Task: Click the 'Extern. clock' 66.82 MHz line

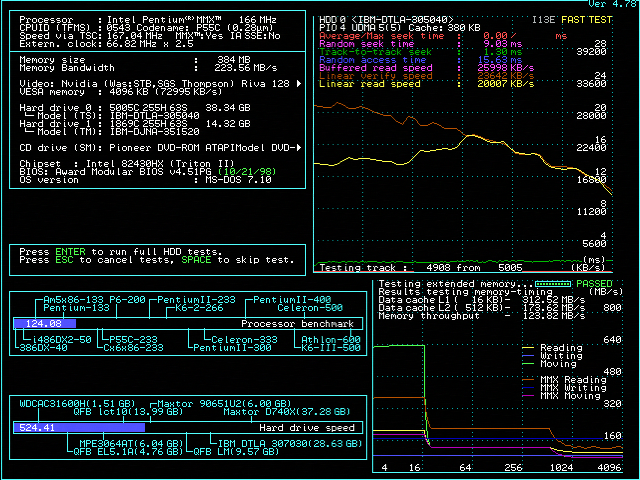Action: (106, 44)
